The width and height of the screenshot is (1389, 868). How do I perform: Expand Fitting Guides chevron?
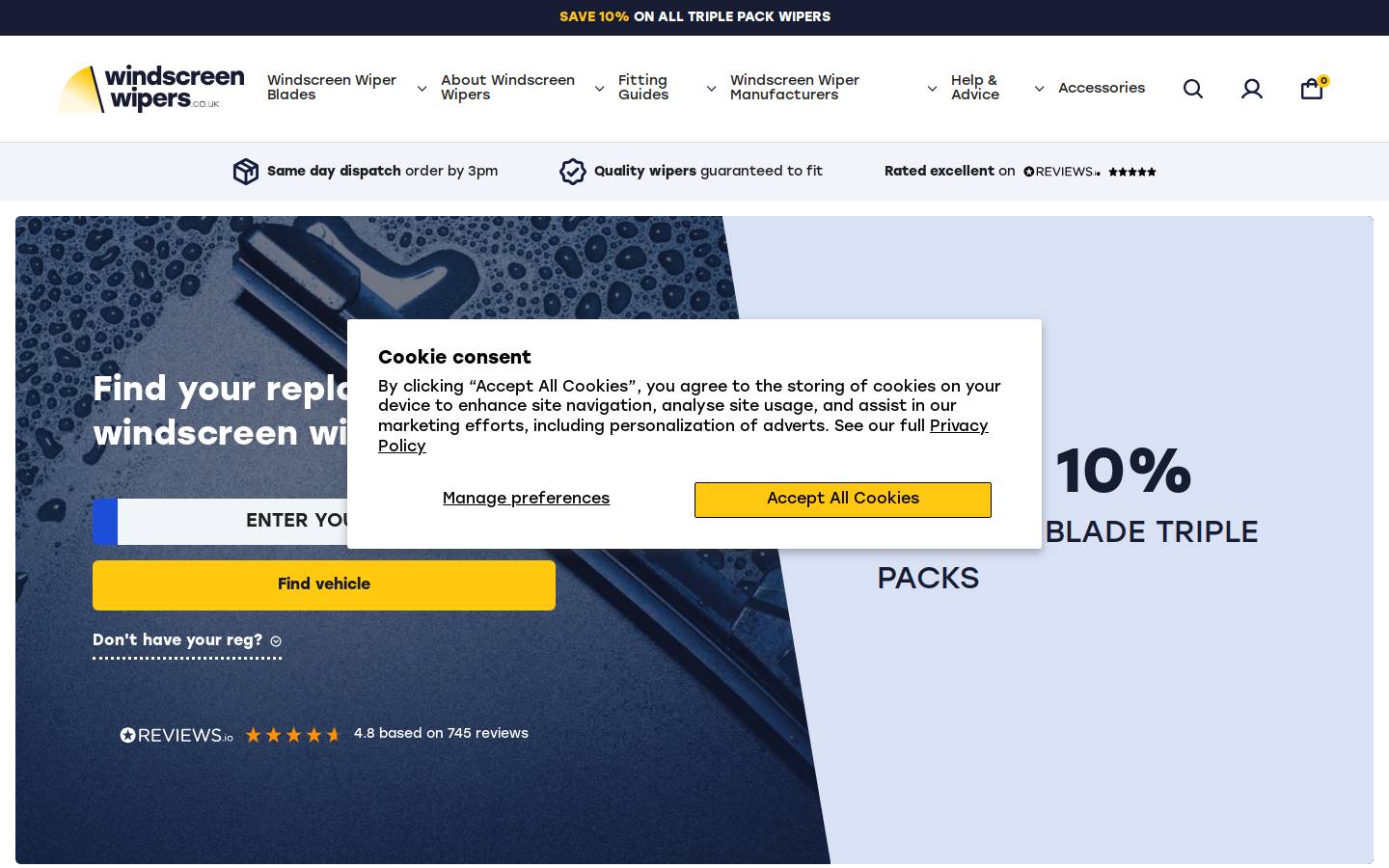click(x=711, y=89)
